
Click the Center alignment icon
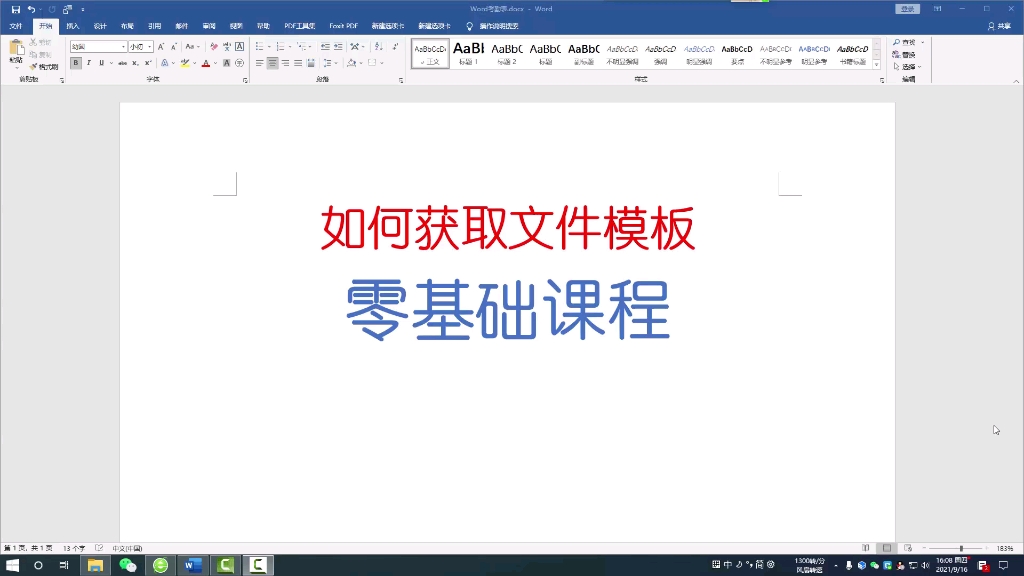(272, 62)
